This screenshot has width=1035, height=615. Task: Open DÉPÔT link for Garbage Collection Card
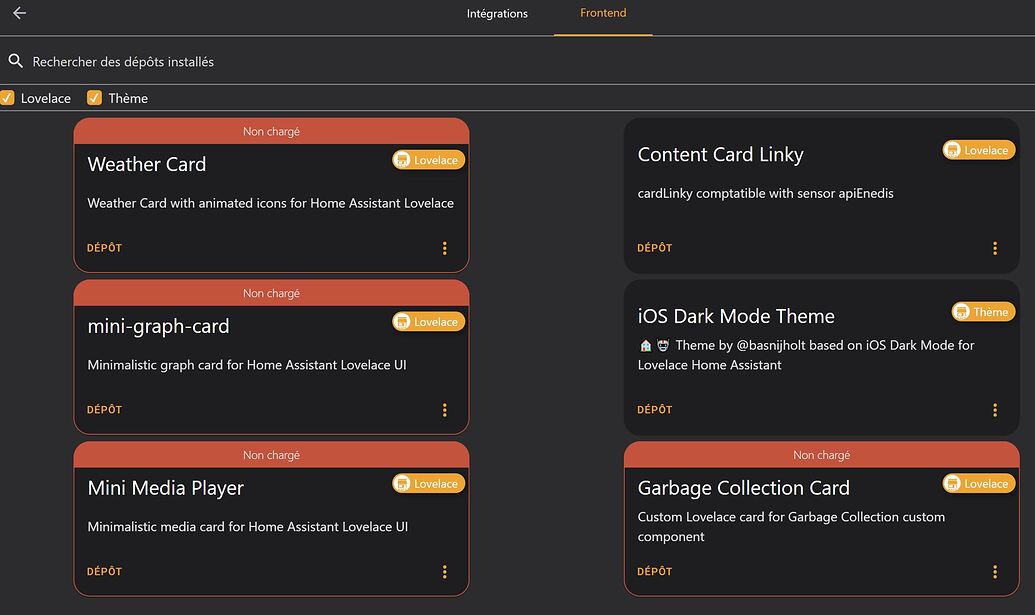655,571
